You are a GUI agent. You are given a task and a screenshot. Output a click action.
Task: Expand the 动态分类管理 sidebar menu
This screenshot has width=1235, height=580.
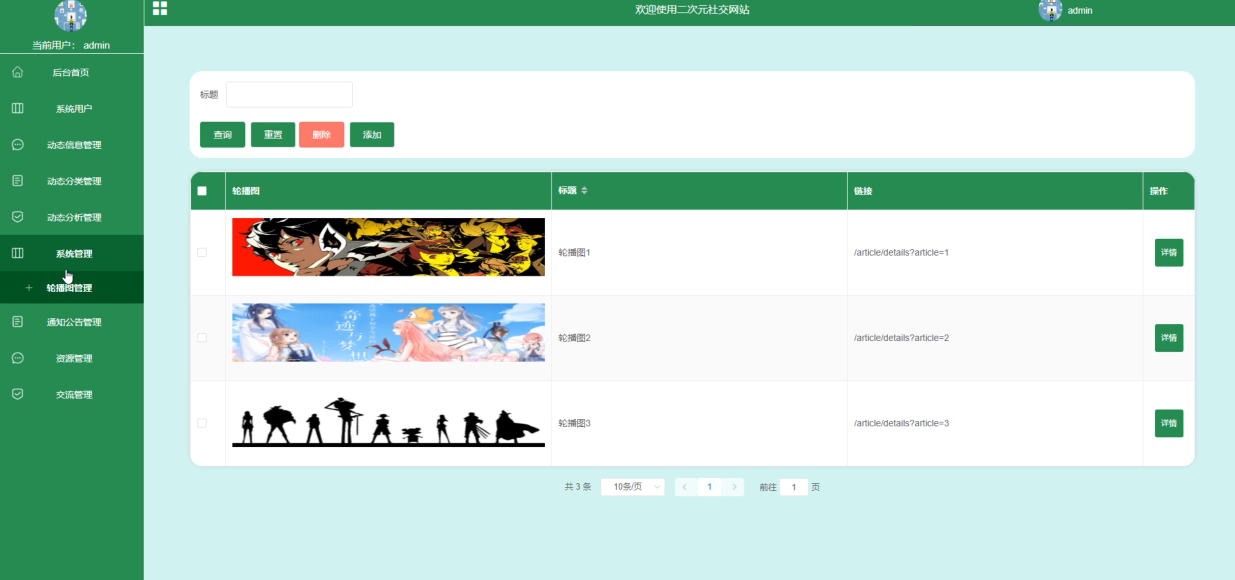72,181
